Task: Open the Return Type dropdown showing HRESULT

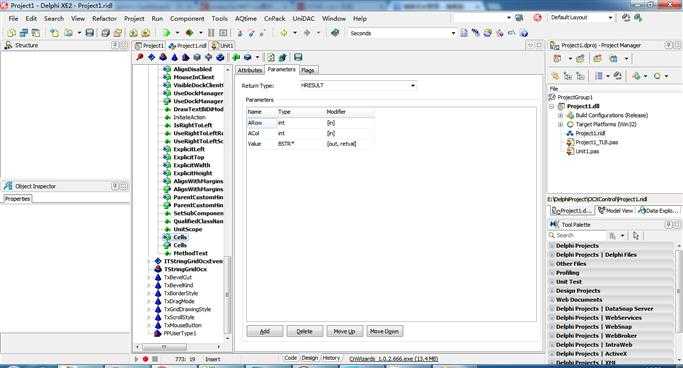Action: [413, 85]
